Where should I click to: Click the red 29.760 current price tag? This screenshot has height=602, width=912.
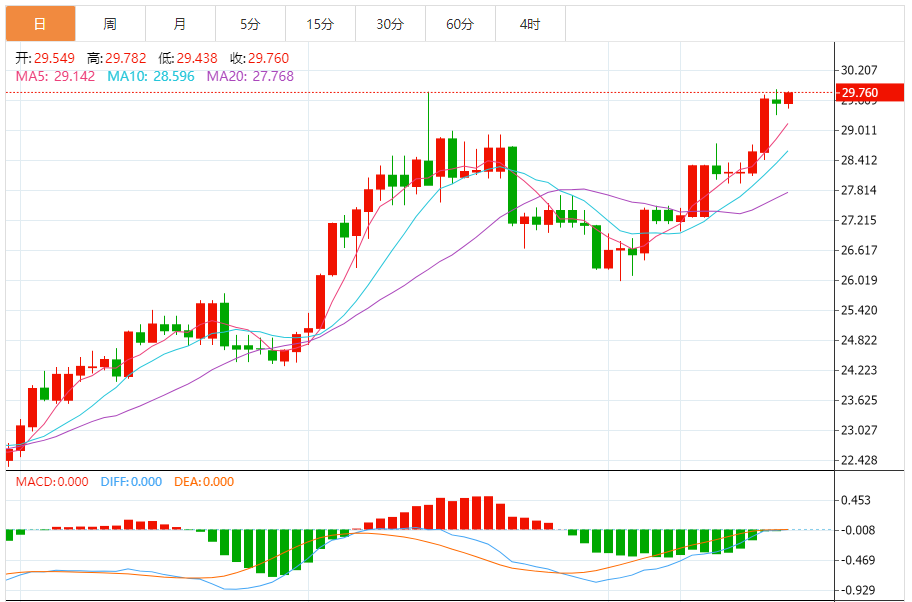870,92
